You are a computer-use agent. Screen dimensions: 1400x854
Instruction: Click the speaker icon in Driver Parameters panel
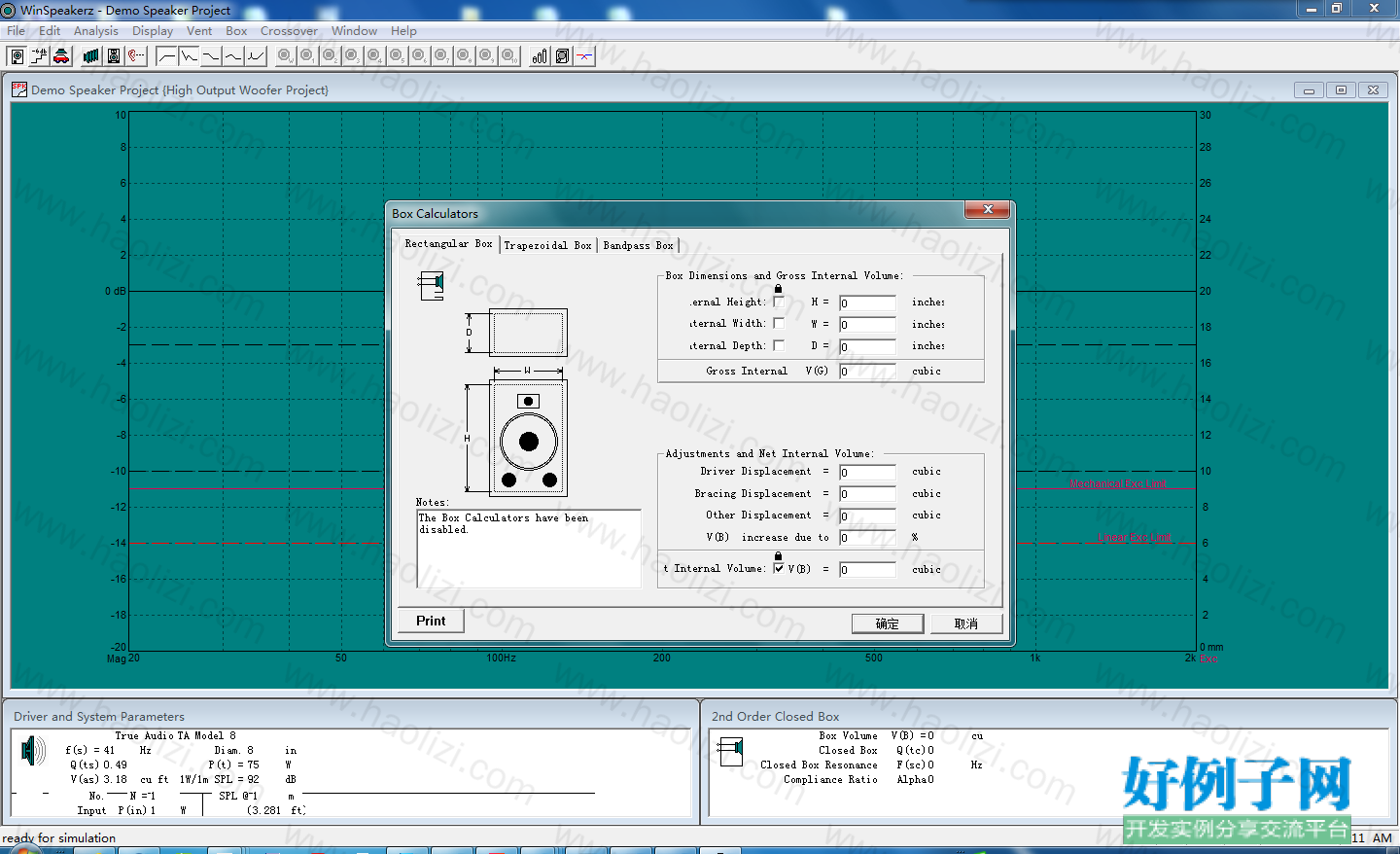click(x=33, y=751)
